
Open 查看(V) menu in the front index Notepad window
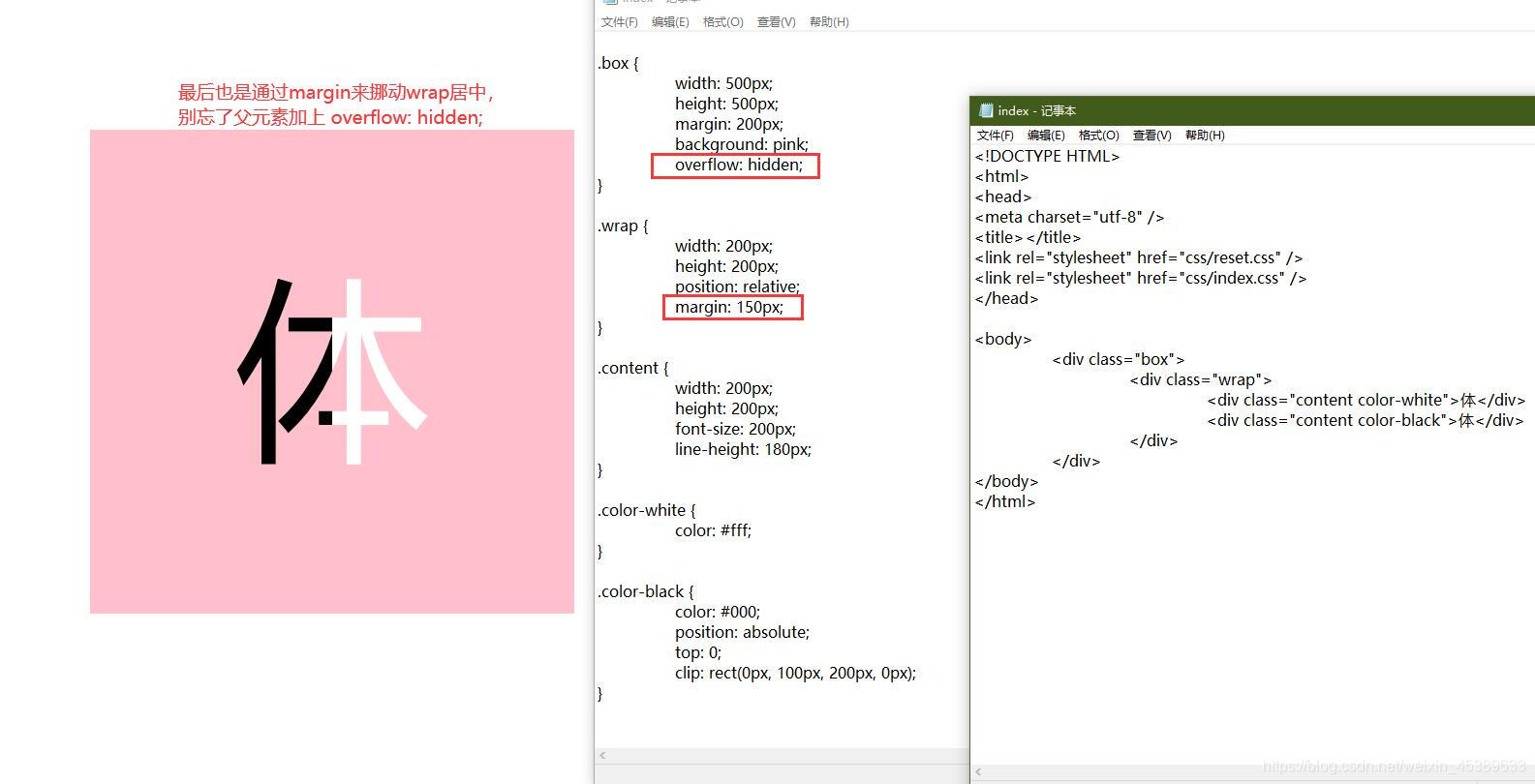click(x=1152, y=136)
